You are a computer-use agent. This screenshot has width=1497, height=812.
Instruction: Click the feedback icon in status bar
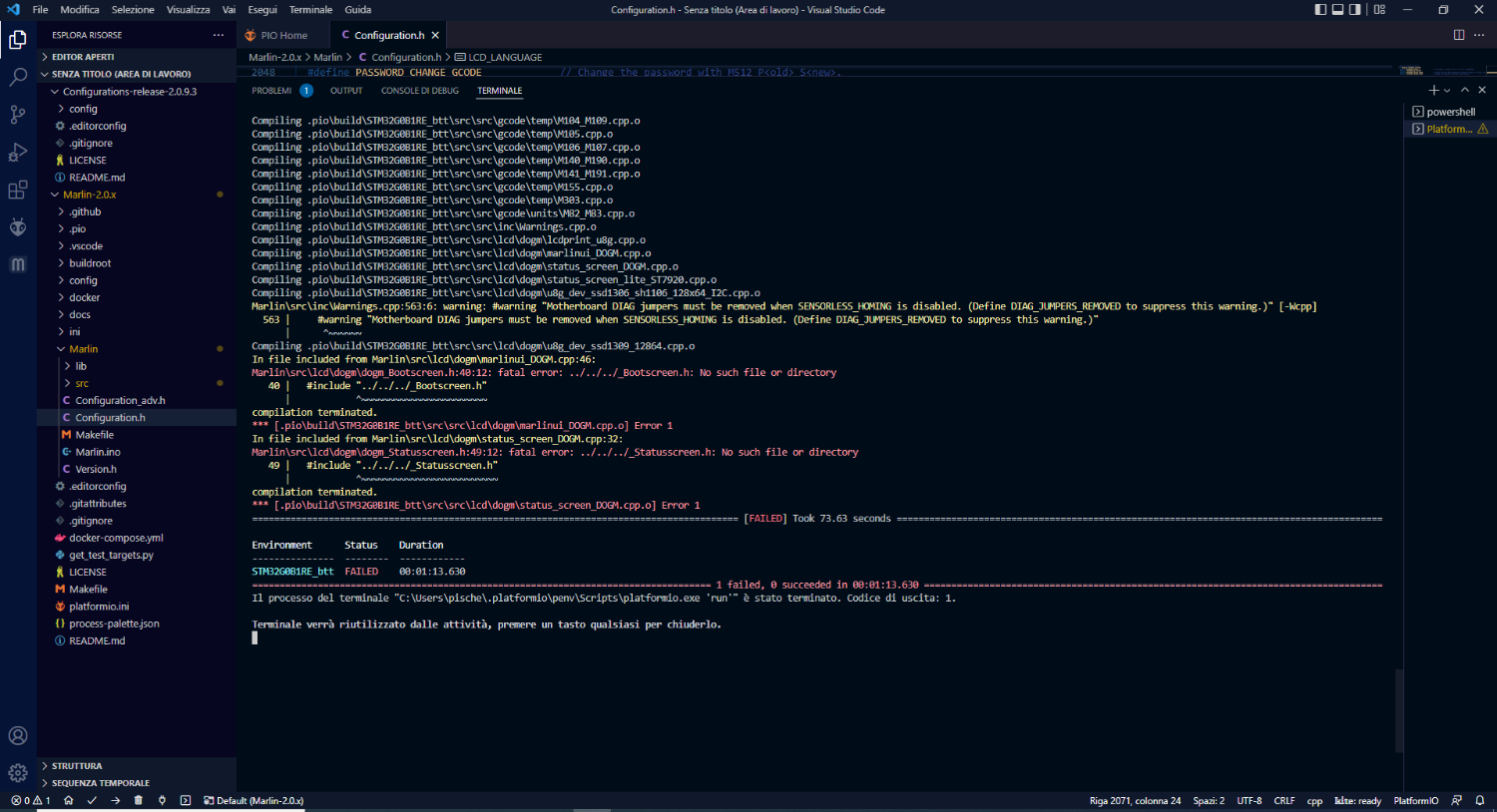(1456, 801)
